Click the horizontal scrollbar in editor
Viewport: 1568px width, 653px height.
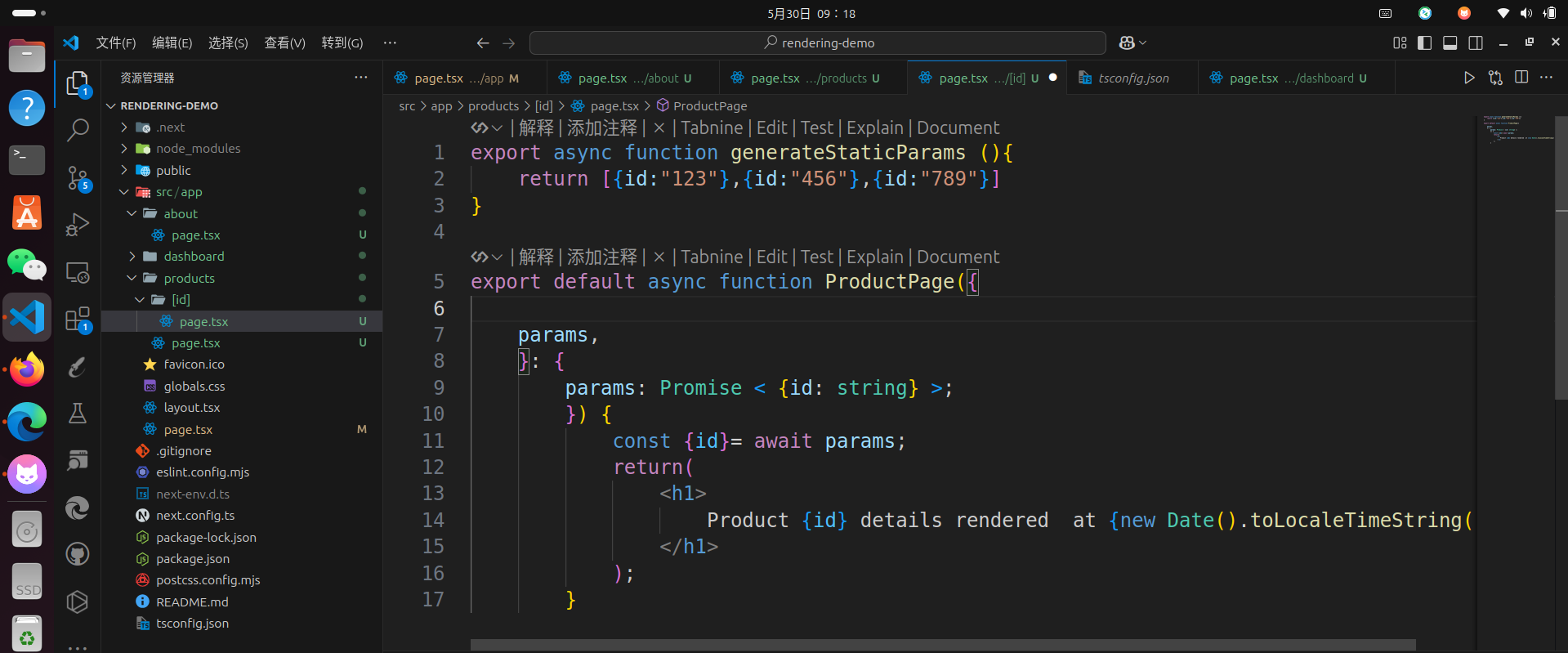(942, 645)
